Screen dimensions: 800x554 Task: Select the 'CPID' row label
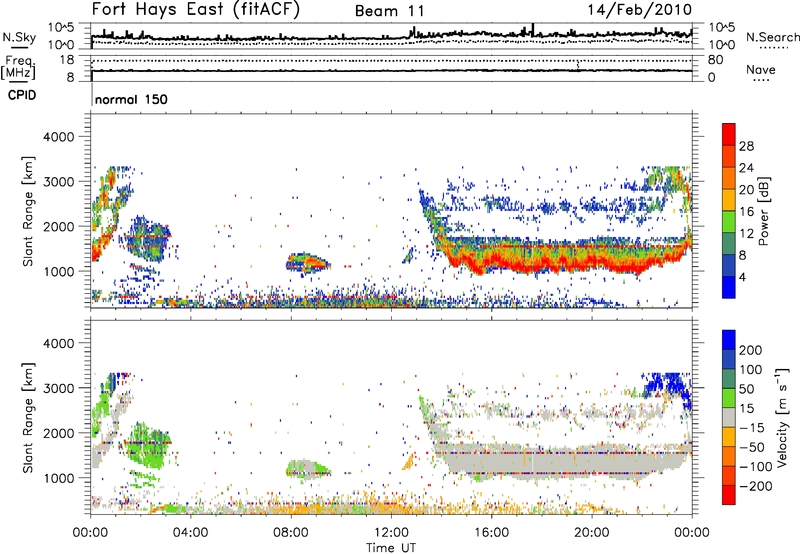22,95
